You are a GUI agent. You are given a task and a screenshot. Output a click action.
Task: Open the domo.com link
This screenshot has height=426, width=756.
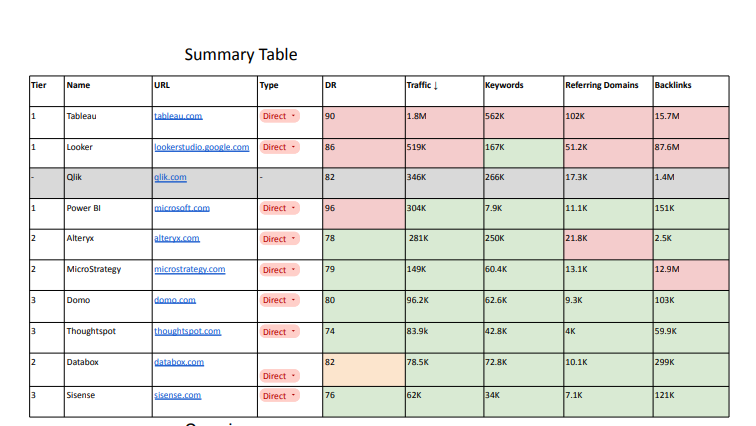pyautogui.click(x=175, y=300)
